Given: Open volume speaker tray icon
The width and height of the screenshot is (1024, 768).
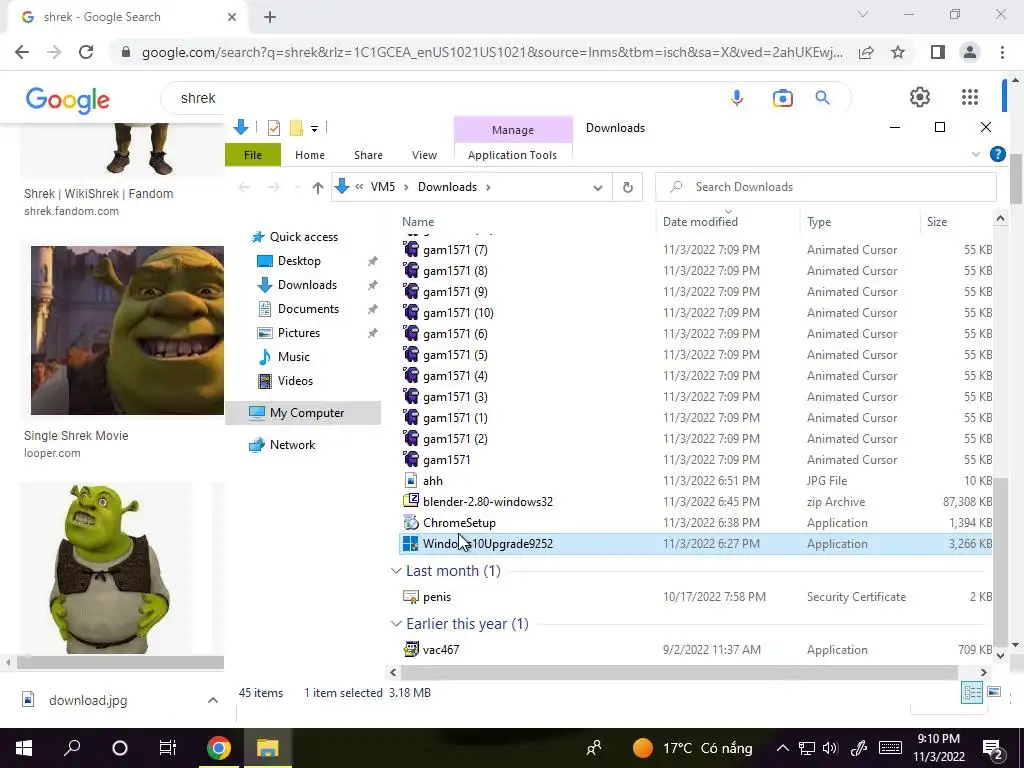Looking at the screenshot, I should pyautogui.click(x=830, y=748).
